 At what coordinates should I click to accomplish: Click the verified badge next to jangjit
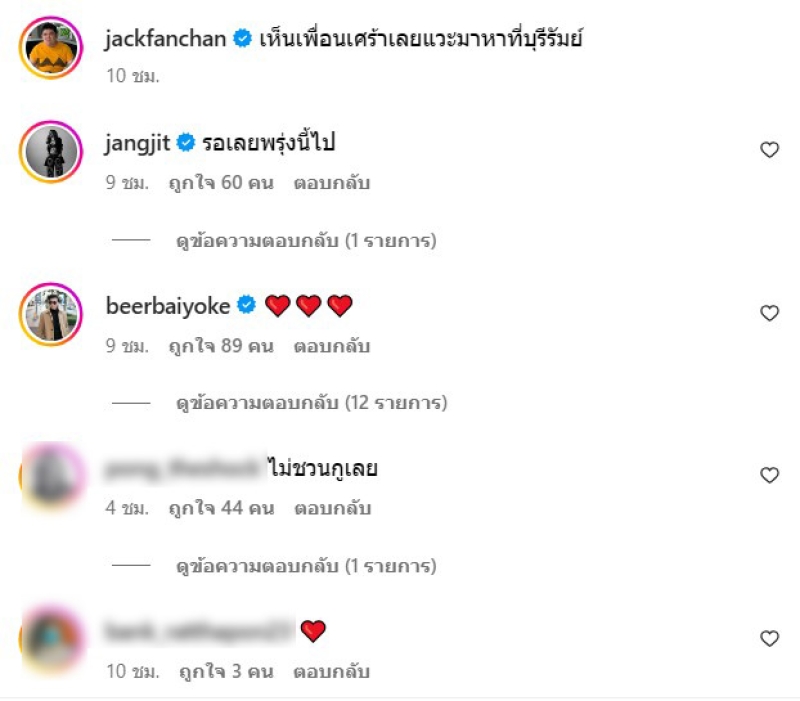tap(186, 142)
